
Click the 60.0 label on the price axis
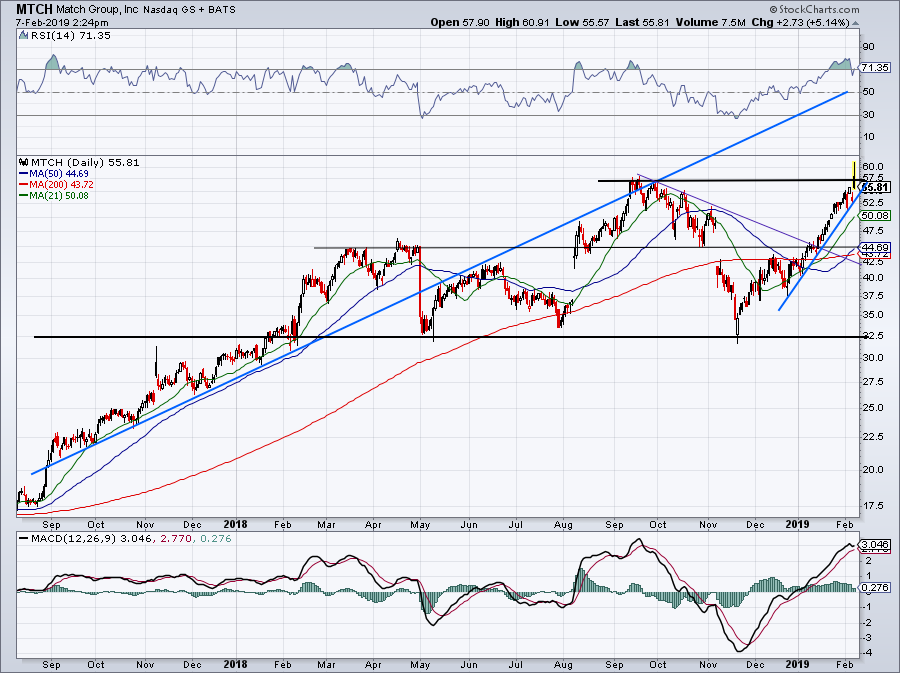[872, 166]
